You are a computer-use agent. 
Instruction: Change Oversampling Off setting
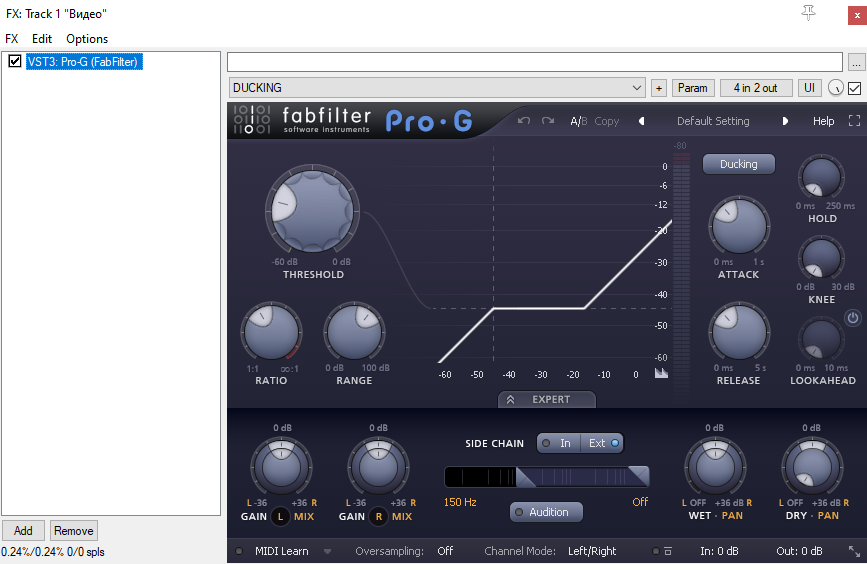click(x=445, y=551)
